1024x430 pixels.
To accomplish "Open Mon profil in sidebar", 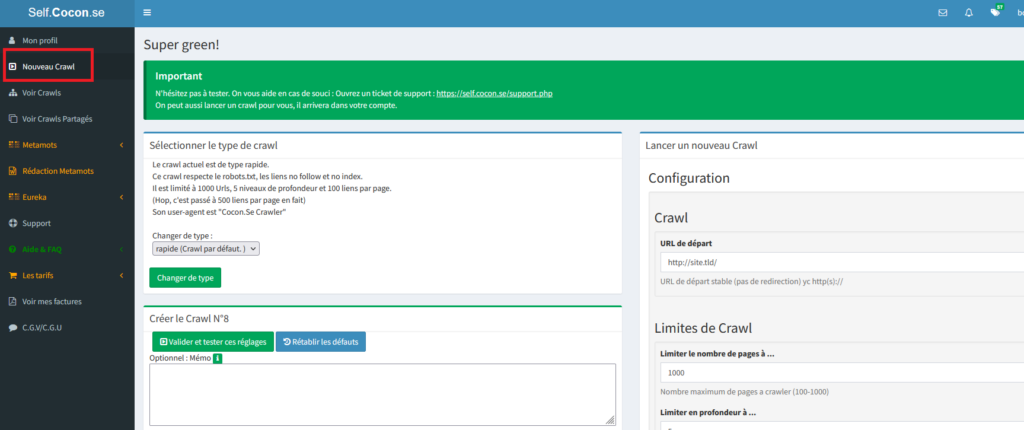I will [40, 40].
